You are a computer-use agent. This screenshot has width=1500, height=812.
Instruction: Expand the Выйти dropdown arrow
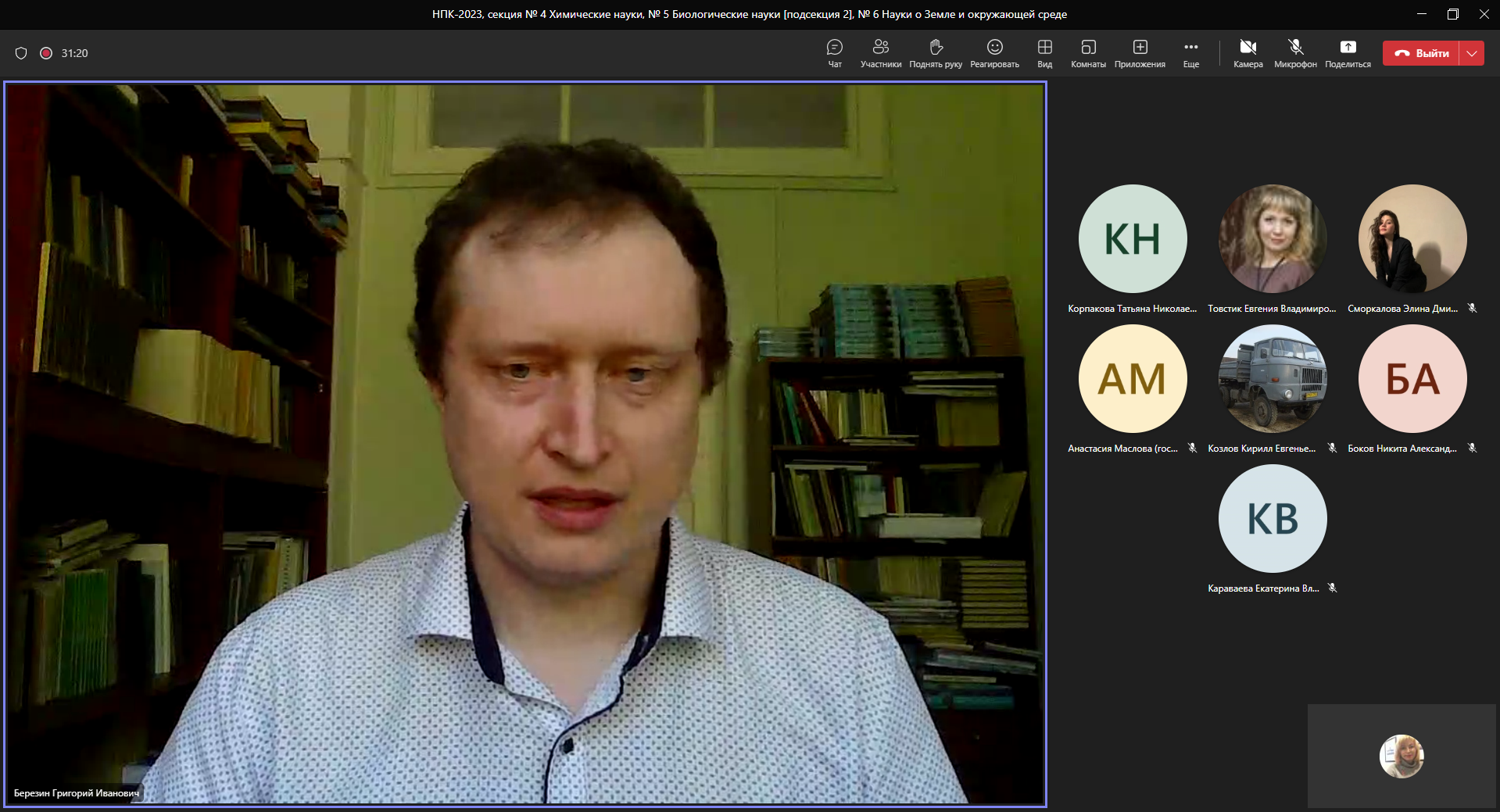tap(1472, 53)
